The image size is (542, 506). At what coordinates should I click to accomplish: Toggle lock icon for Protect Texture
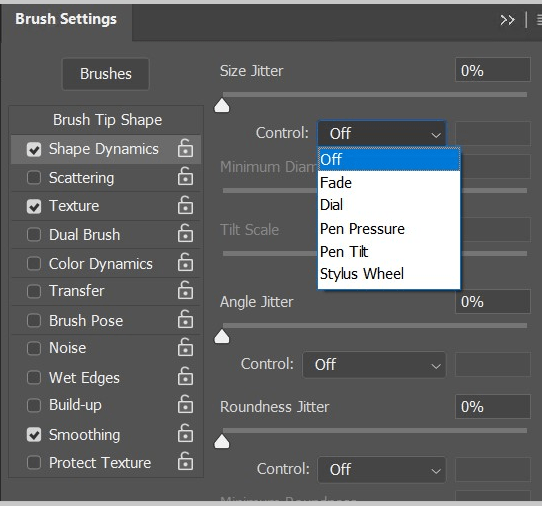(x=185, y=462)
